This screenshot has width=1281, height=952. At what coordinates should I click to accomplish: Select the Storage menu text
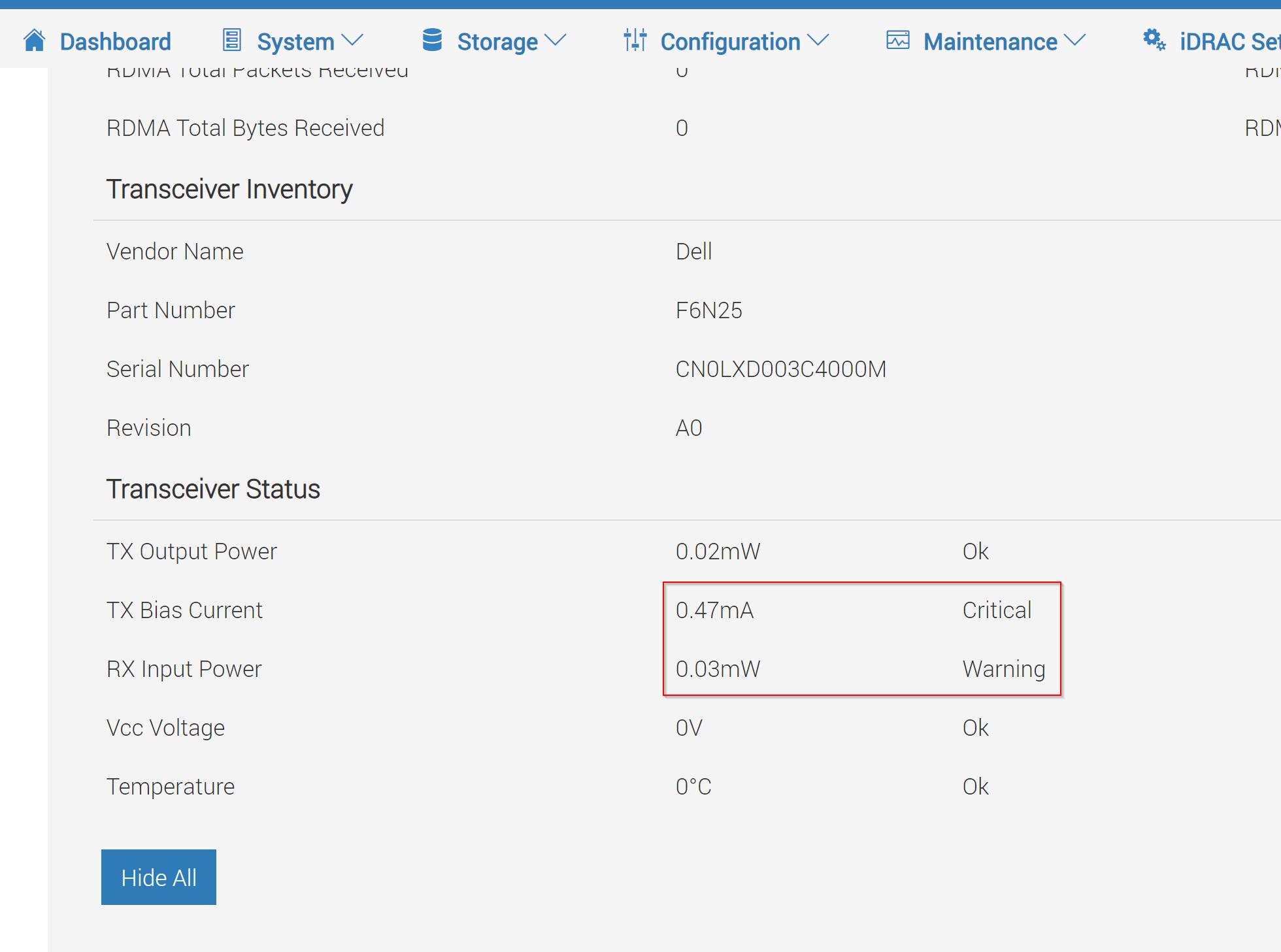pos(497,42)
